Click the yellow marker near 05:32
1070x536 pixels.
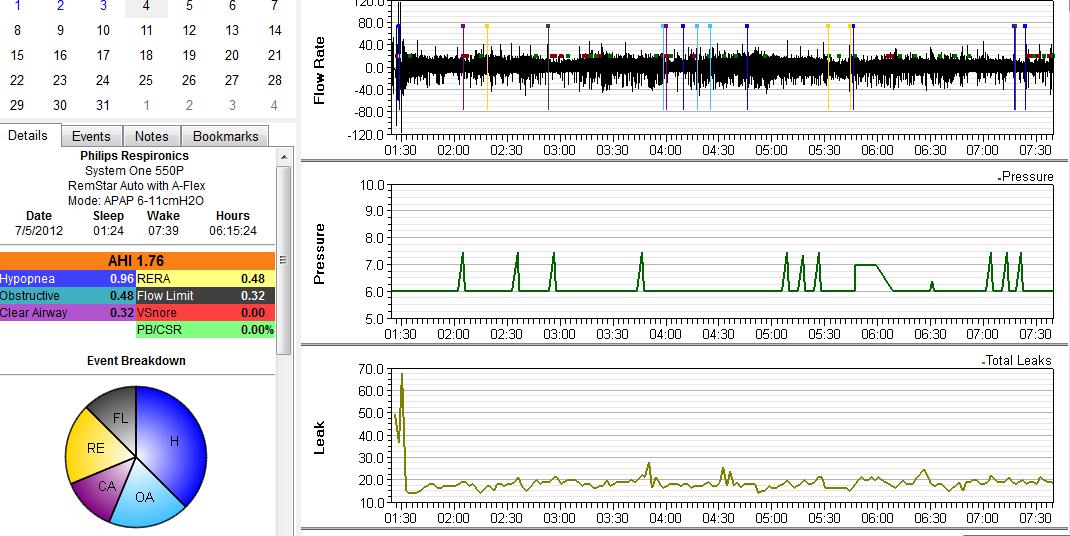tap(828, 26)
